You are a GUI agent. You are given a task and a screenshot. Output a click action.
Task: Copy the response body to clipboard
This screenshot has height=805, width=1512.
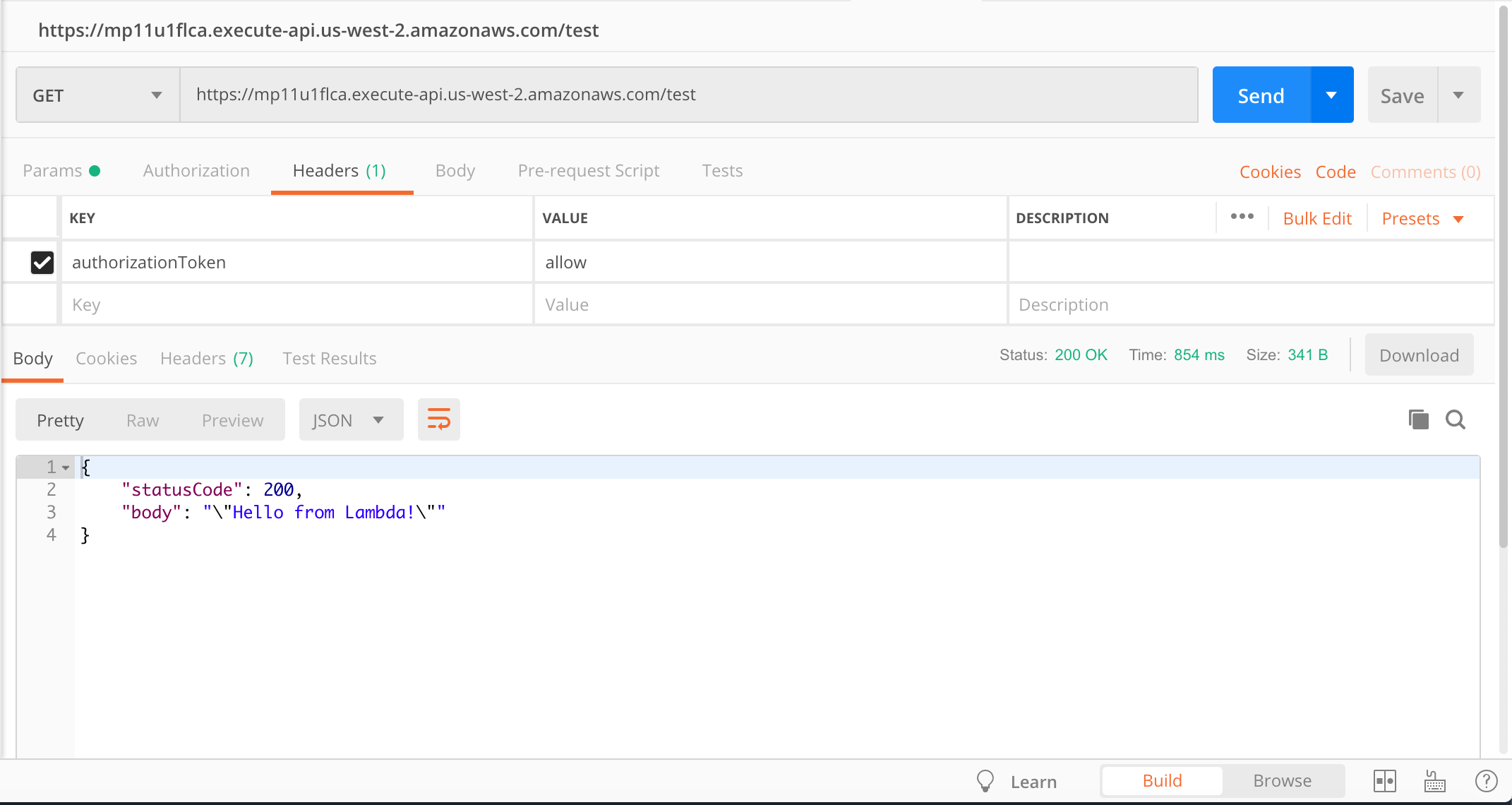coord(1418,419)
